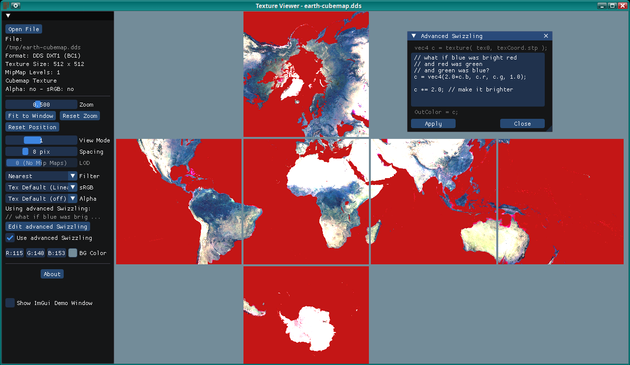Screen dimensions: 630x365
Task: Click the B:153 background color field
Action: pyautogui.click(x=56, y=253)
